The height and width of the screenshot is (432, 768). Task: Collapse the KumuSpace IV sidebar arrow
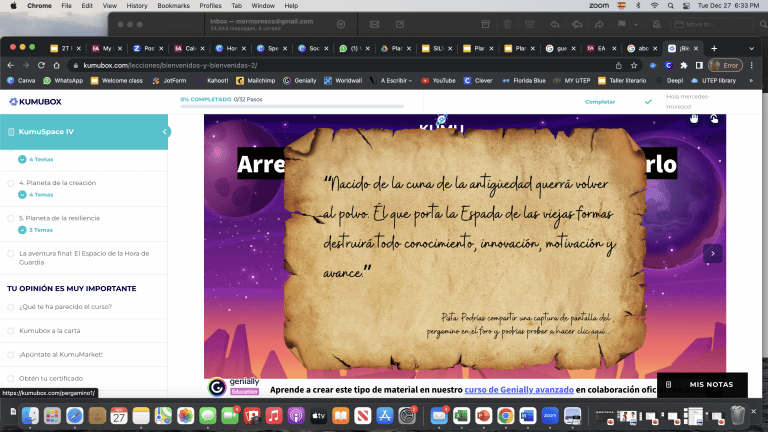click(164, 131)
